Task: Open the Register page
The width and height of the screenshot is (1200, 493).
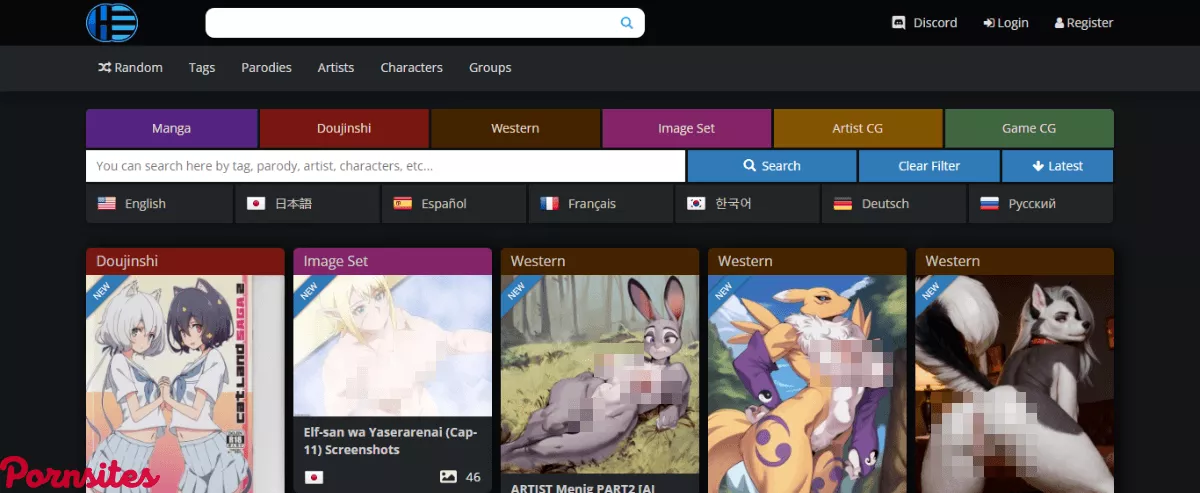Action: (x=1083, y=23)
